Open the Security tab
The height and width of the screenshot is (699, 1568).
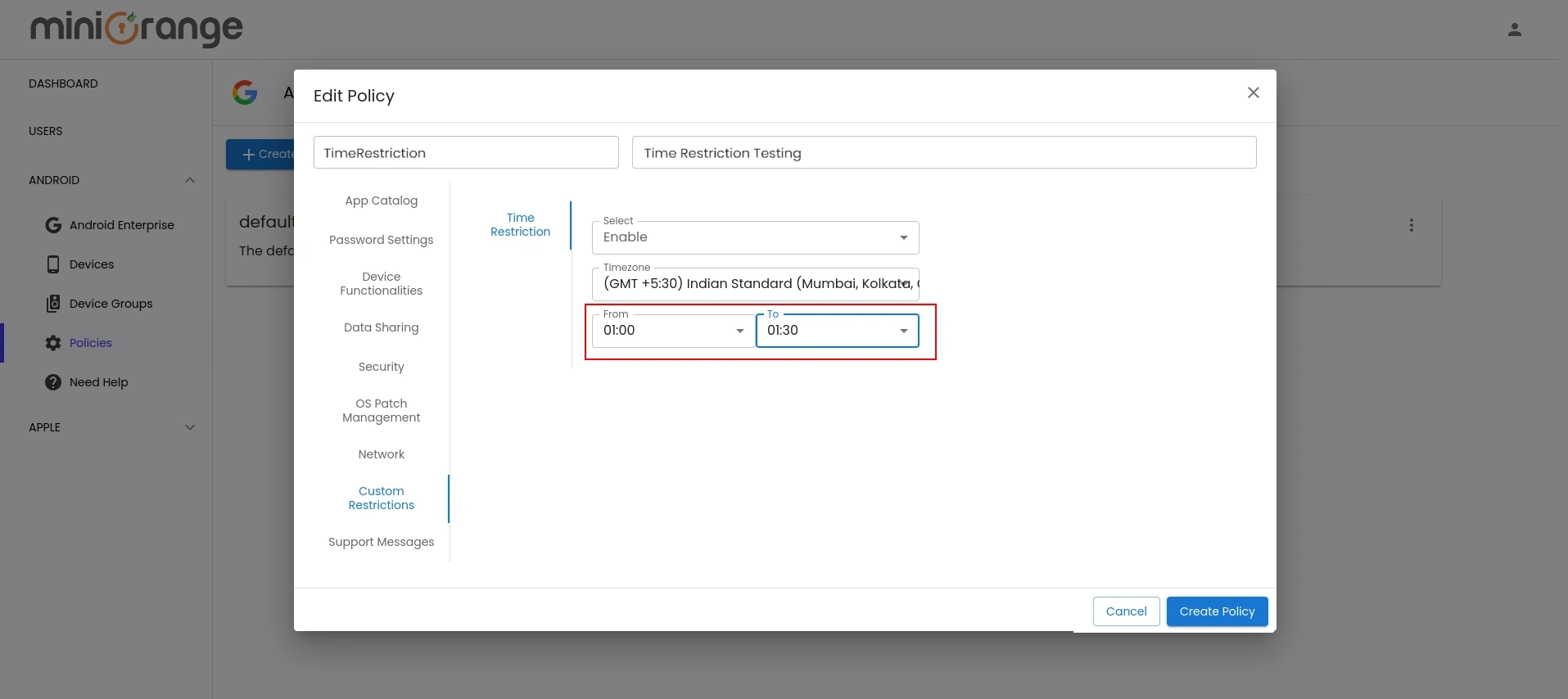382,367
